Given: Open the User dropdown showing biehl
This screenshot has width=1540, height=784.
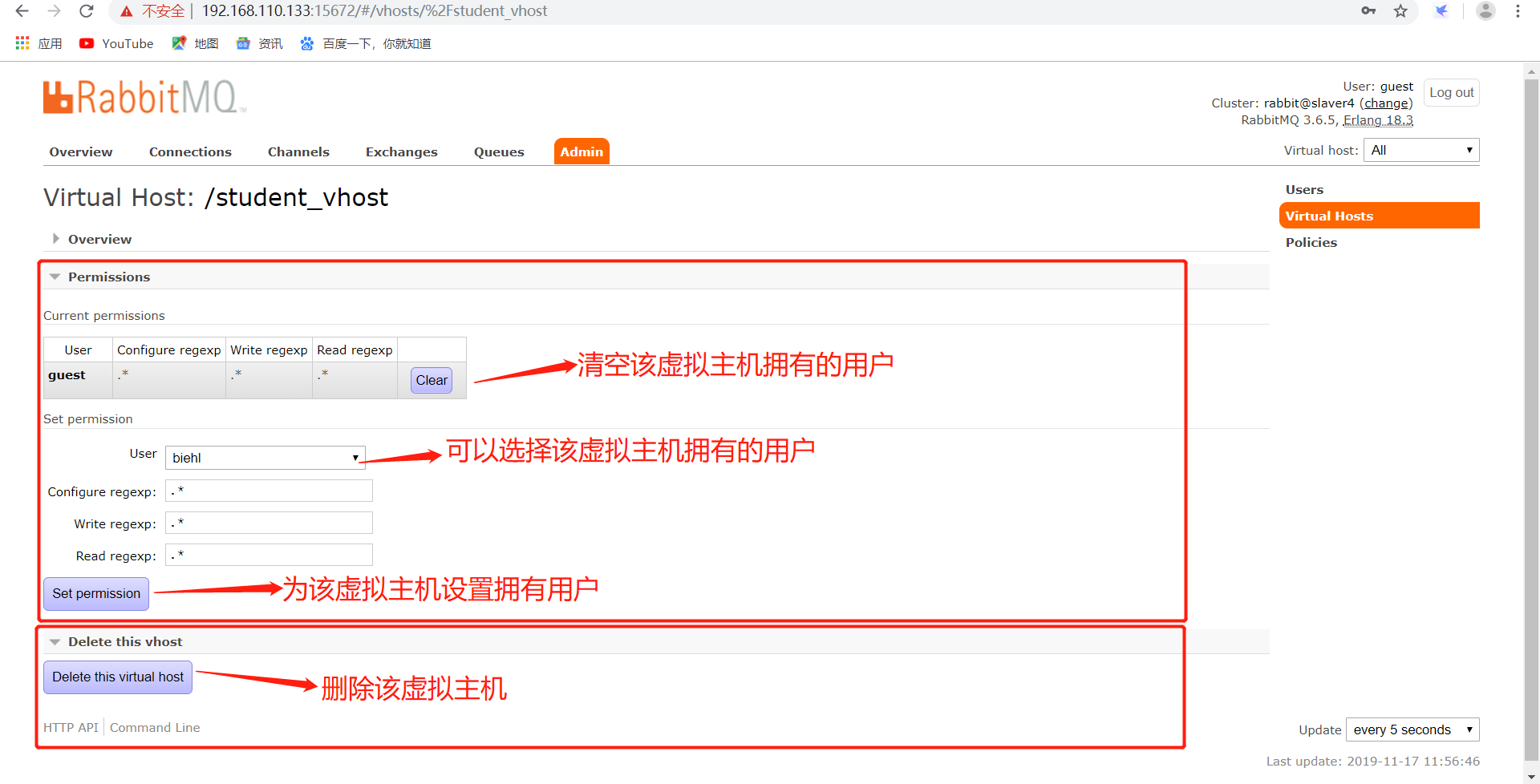Looking at the screenshot, I should [x=265, y=457].
